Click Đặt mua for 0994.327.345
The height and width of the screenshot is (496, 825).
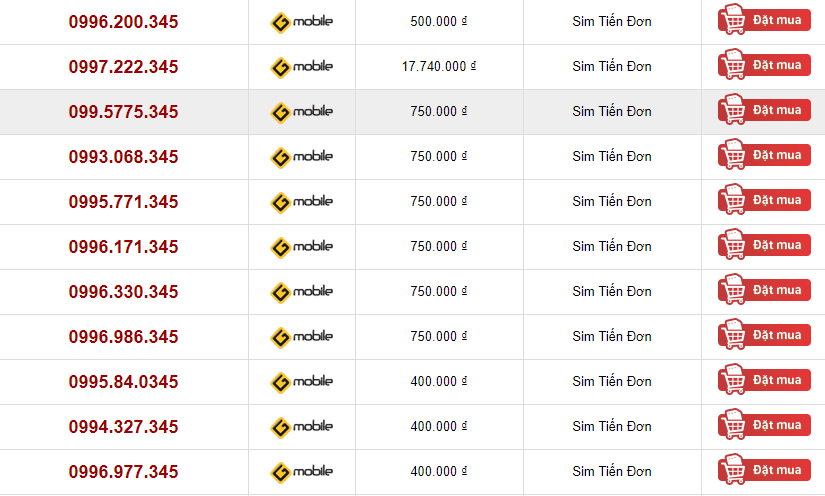point(764,424)
